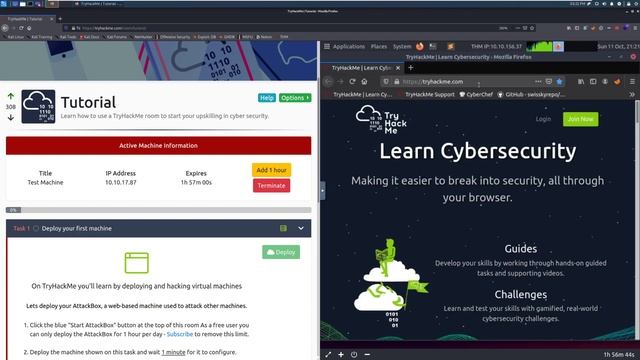Image resolution: width=640 pixels, height=360 pixels.
Task: Click the minus icon in AttackBox bar
Action: click(x=367, y=355)
